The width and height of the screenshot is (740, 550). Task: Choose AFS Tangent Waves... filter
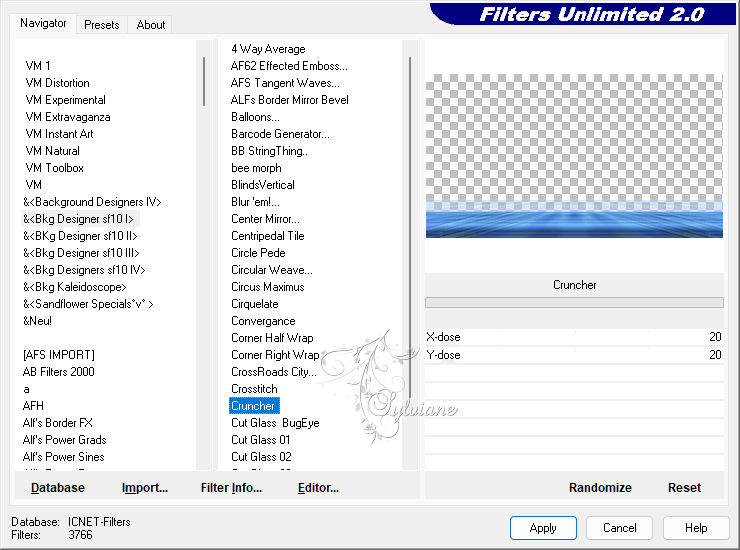pos(285,83)
